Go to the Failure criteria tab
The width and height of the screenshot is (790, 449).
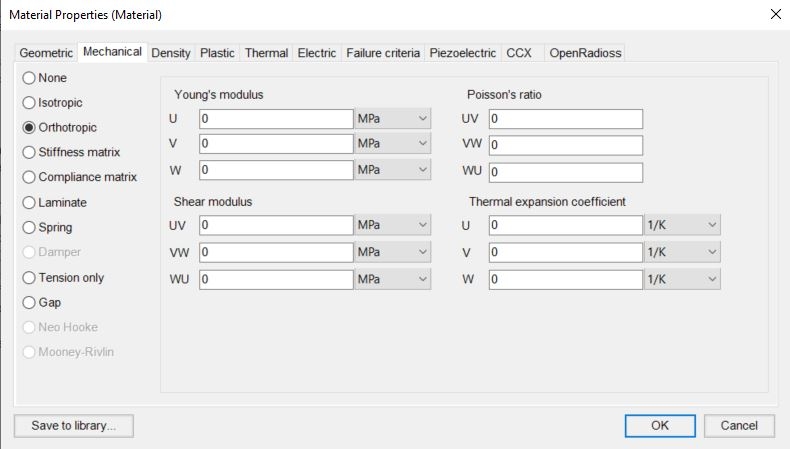coord(383,53)
